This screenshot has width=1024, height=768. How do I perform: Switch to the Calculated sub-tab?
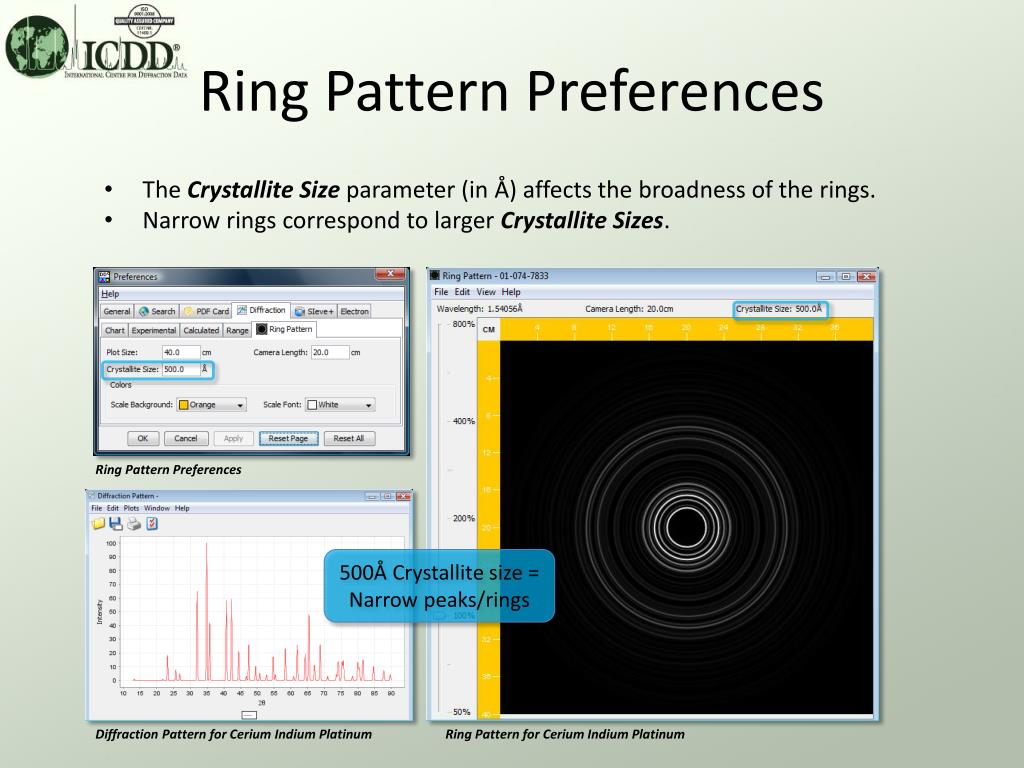201,330
